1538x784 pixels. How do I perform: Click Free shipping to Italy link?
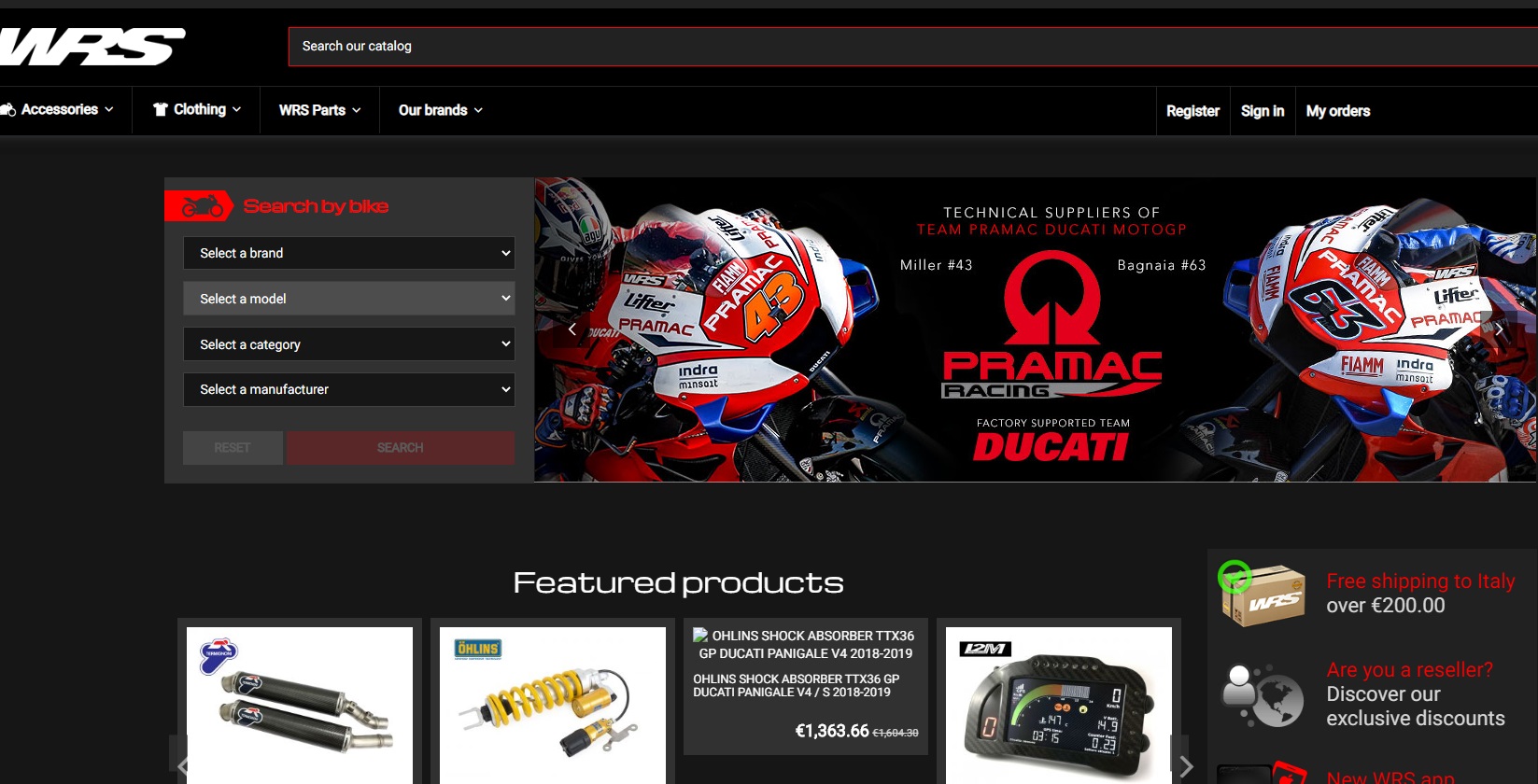click(x=1420, y=581)
